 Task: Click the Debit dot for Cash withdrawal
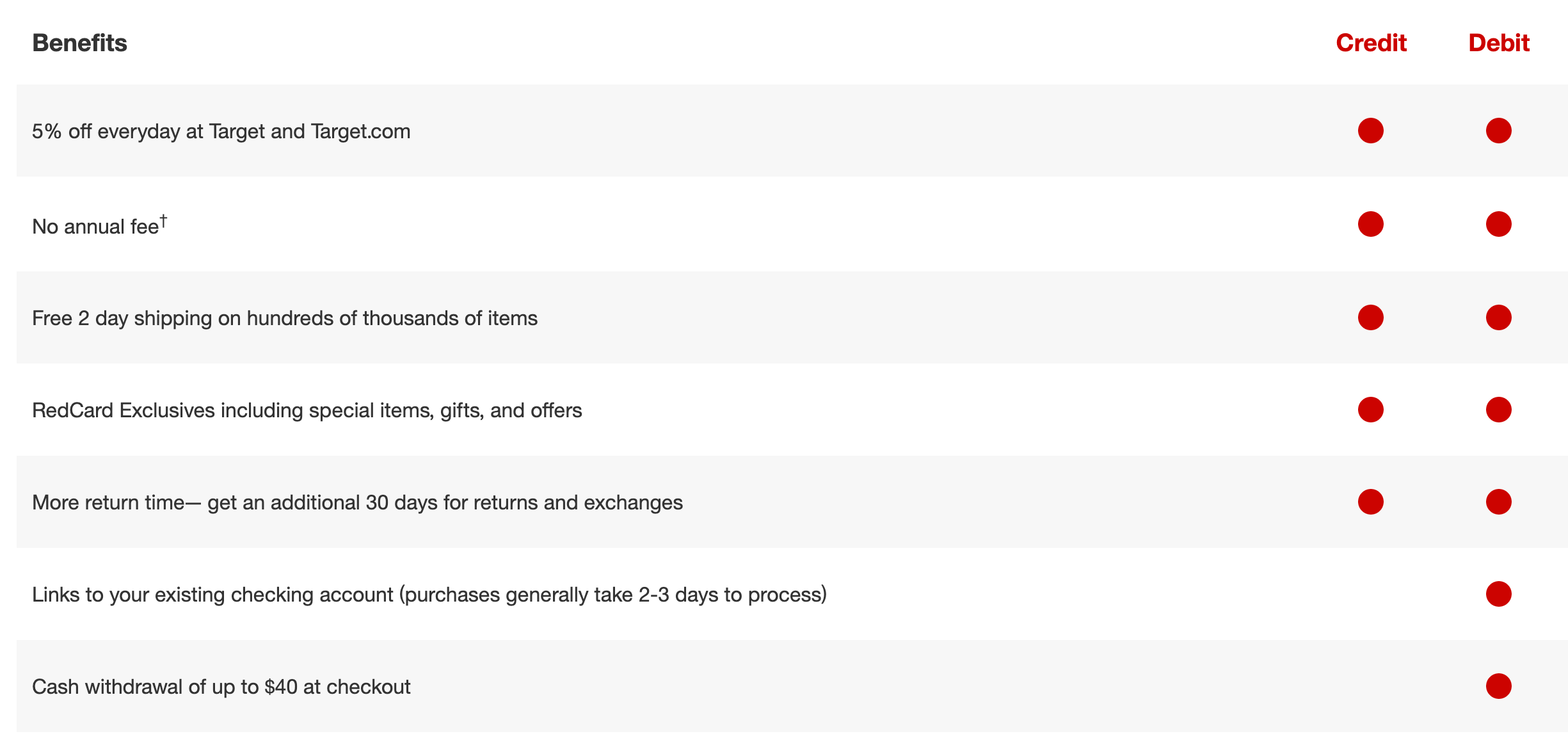click(x=1498, y=686)
